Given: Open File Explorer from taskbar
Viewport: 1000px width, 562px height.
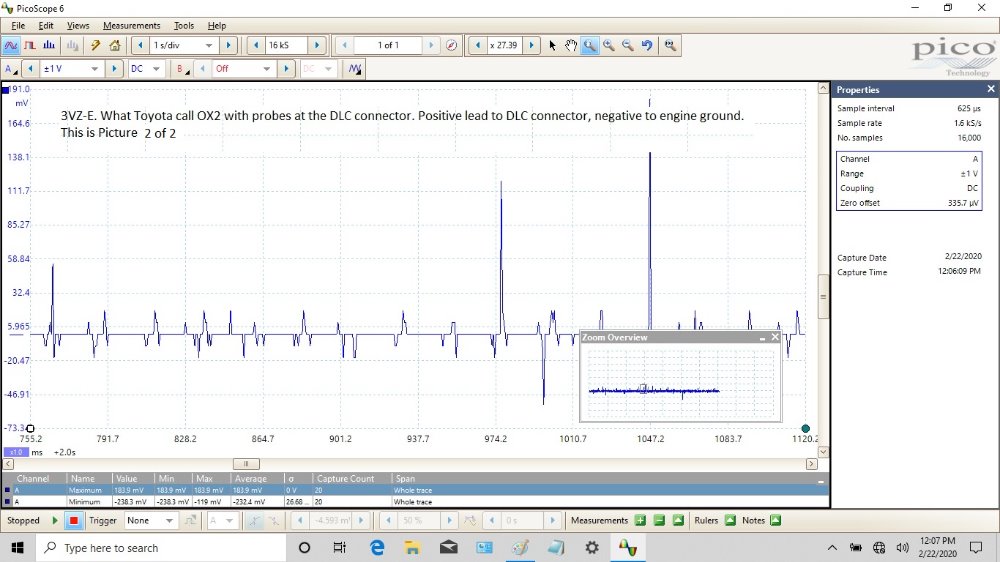Looking at the screenshot, I should click(x=412, y=548).
